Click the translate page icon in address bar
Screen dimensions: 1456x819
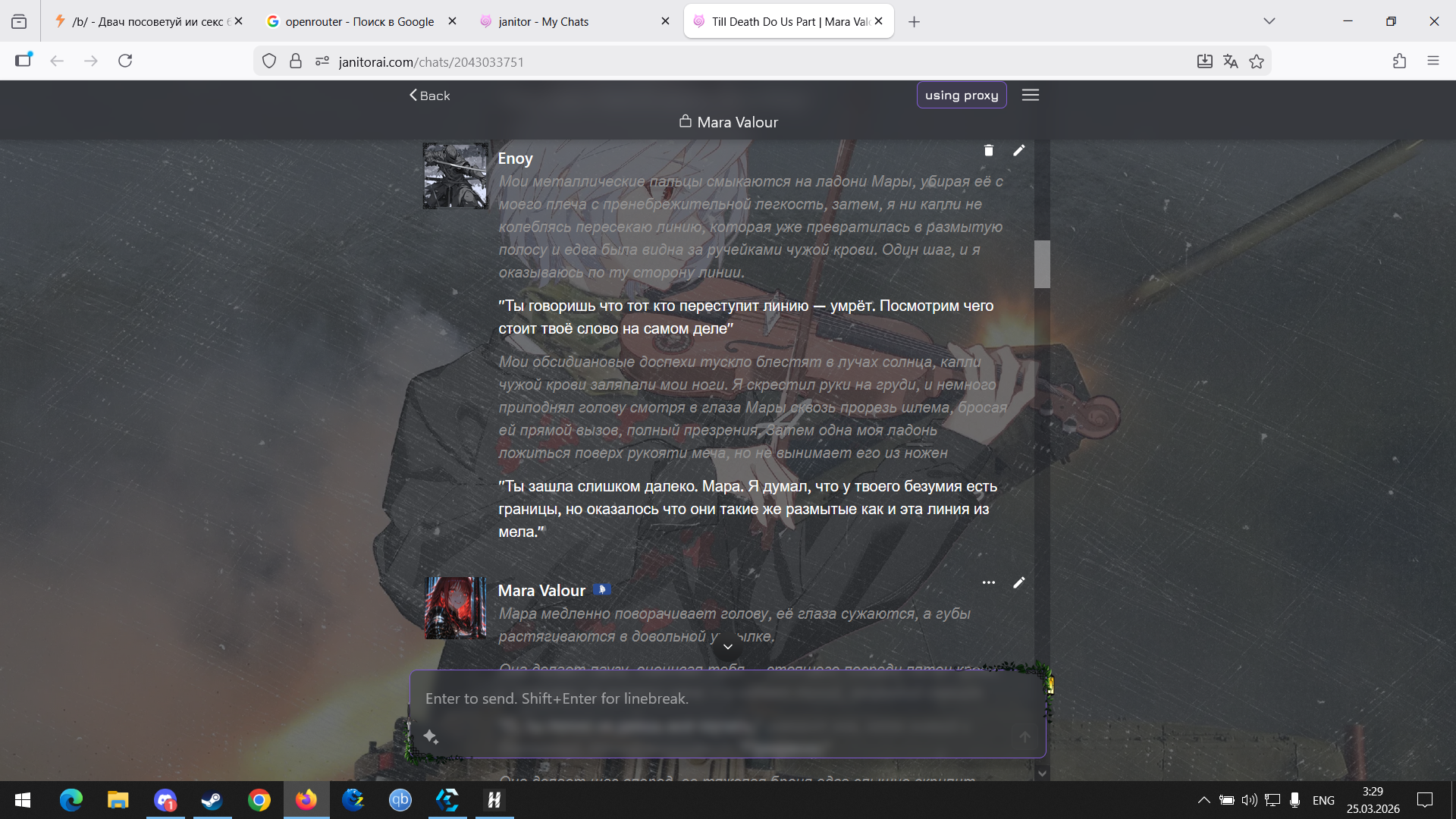point(1230,61)
